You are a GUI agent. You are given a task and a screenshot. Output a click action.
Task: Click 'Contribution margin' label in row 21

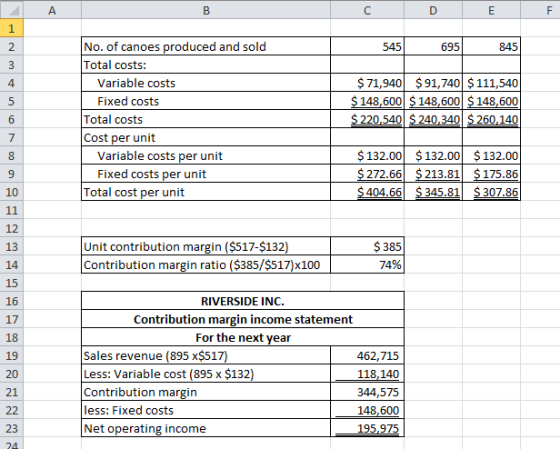click(x=206, y=392)
